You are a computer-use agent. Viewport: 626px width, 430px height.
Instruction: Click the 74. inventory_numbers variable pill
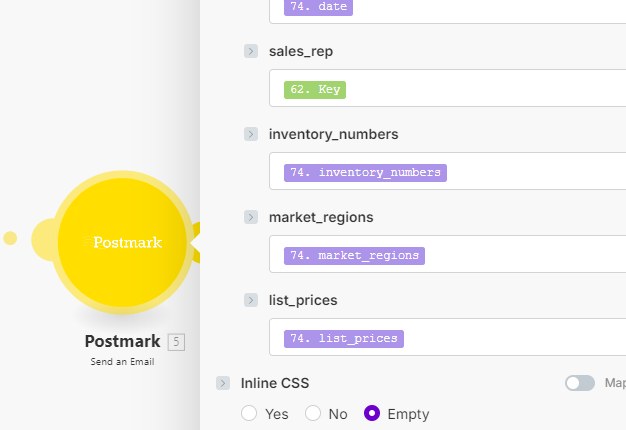[x=364, y=172]
